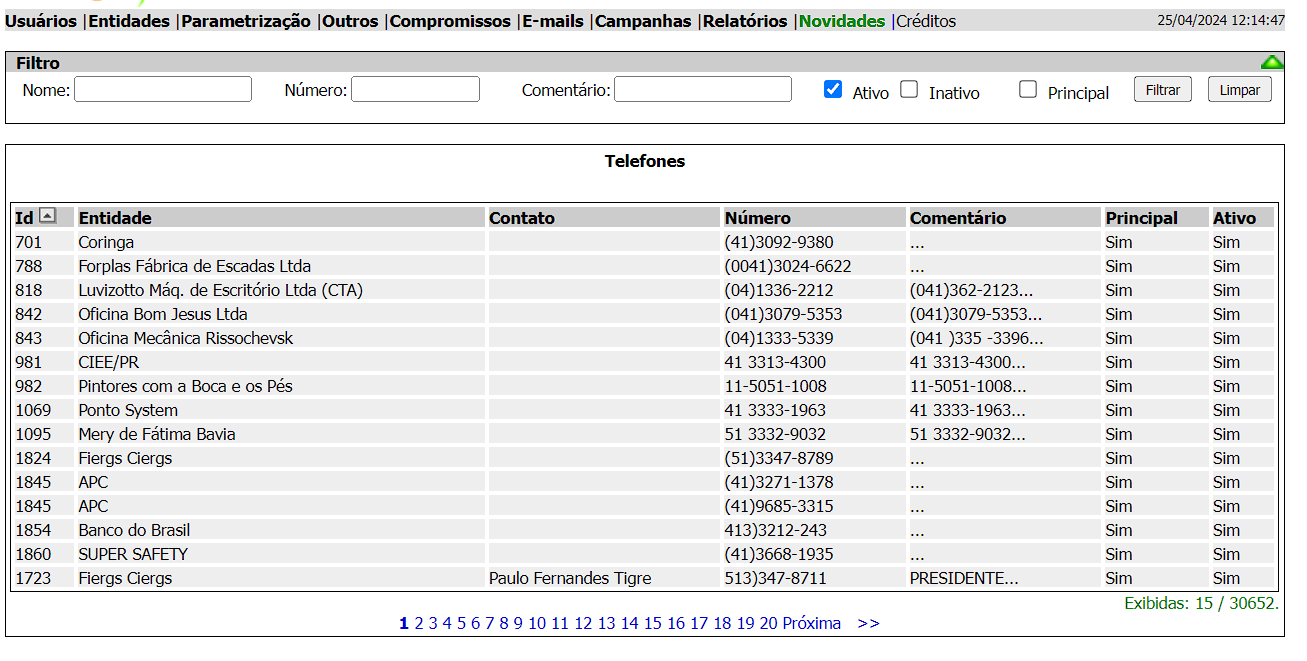
Task: Click the Id column sort arrow icon
Action: [47, 217]
